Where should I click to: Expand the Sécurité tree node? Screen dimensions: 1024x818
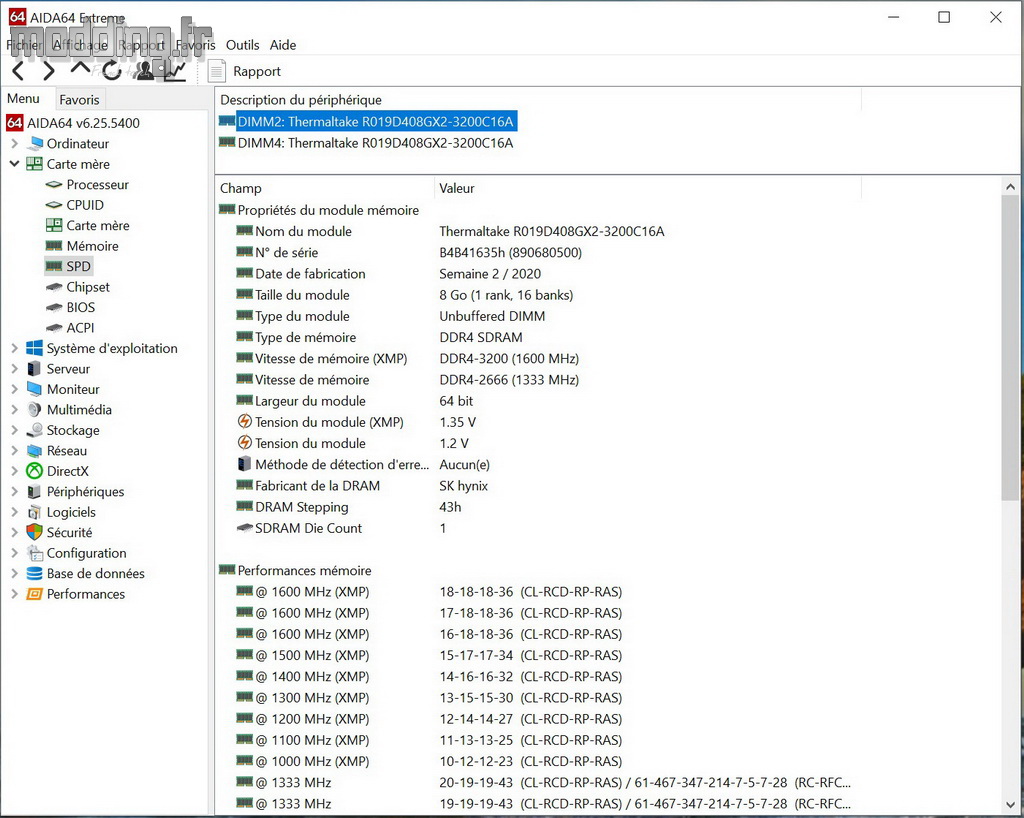(14, 532)
